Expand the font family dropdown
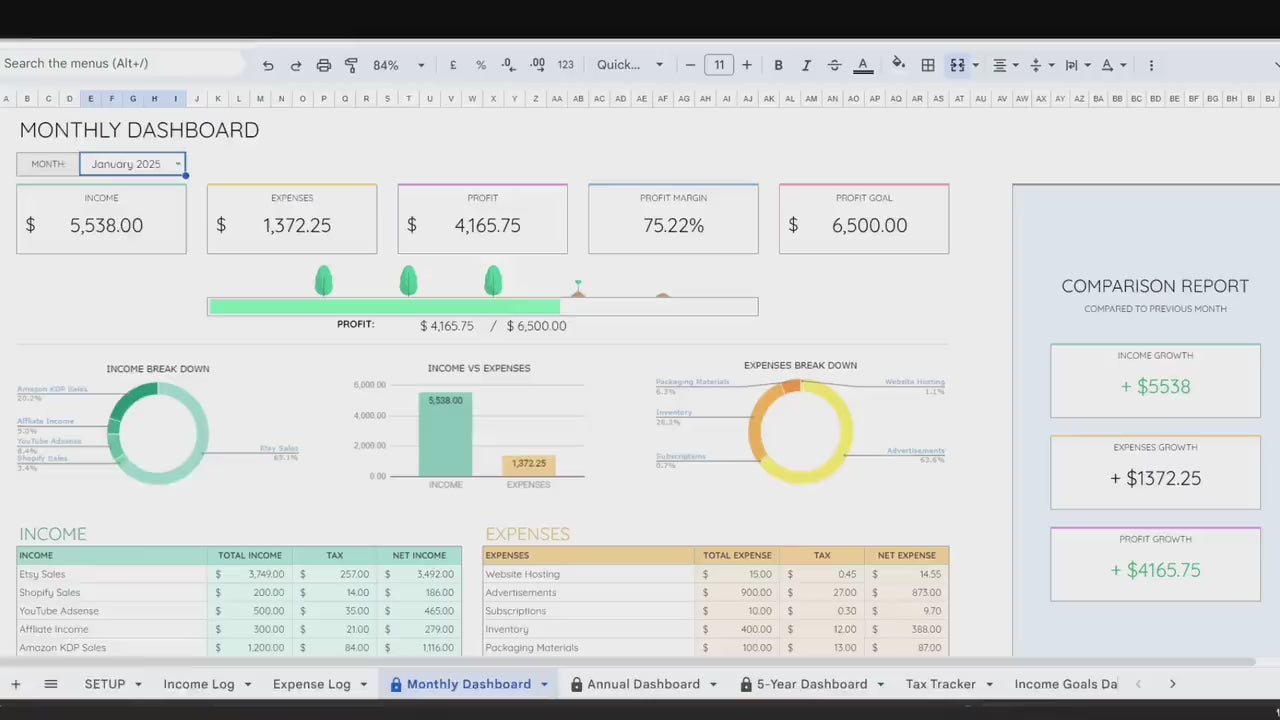1280x720 pixels. [x=630, y=65]
